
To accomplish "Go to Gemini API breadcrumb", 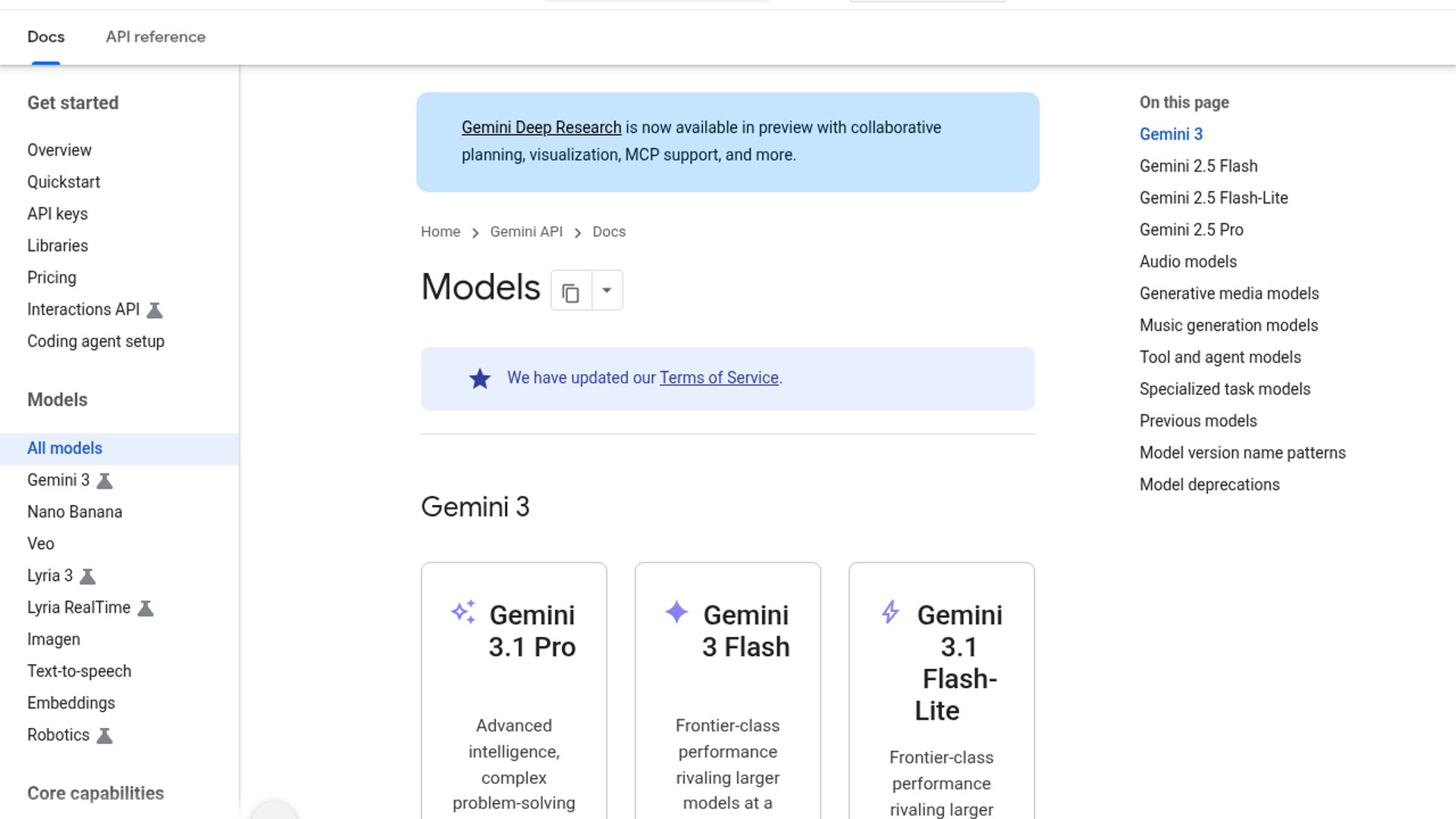I will tap(526, 232).
